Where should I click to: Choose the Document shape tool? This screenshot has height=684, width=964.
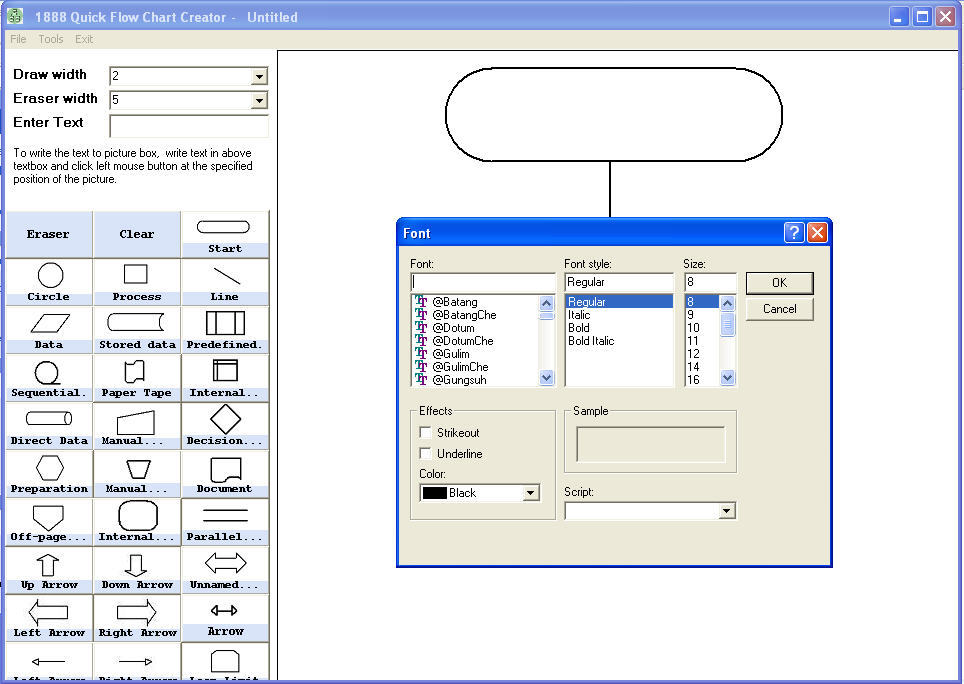pyautogui.click(x=225, y=473)
